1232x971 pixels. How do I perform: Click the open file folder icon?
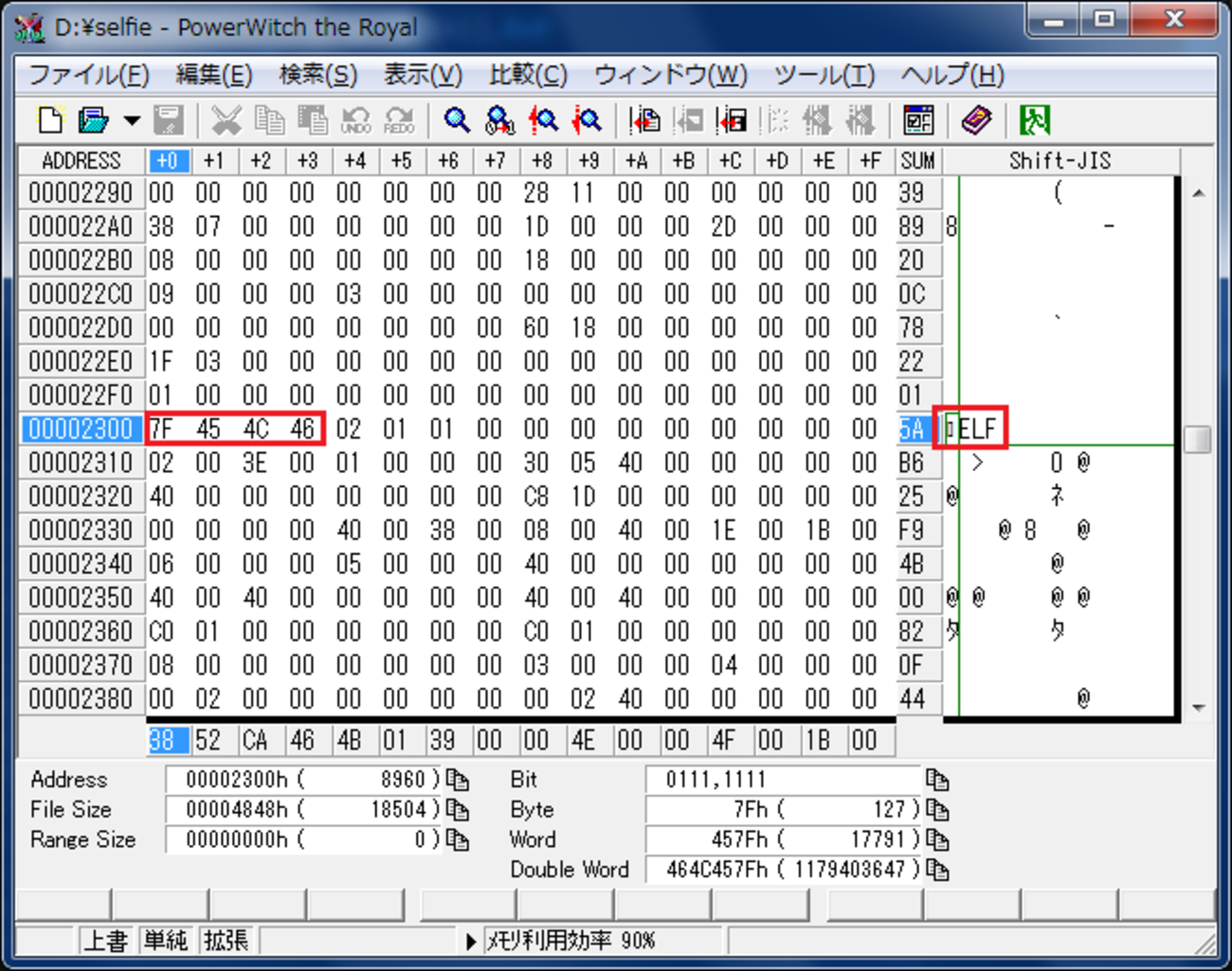93,120
